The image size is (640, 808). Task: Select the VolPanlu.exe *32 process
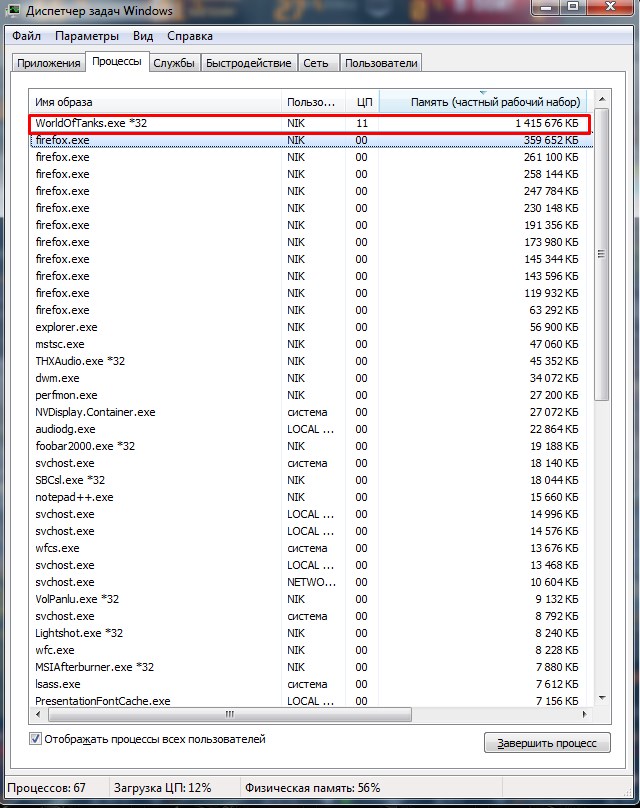(310, 599)
